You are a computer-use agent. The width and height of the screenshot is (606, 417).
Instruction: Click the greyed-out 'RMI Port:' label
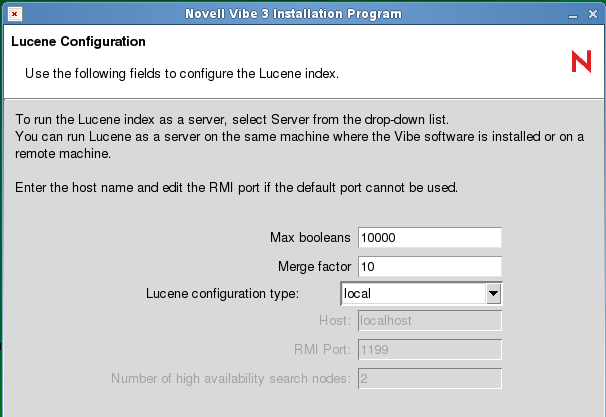[320, 350]
